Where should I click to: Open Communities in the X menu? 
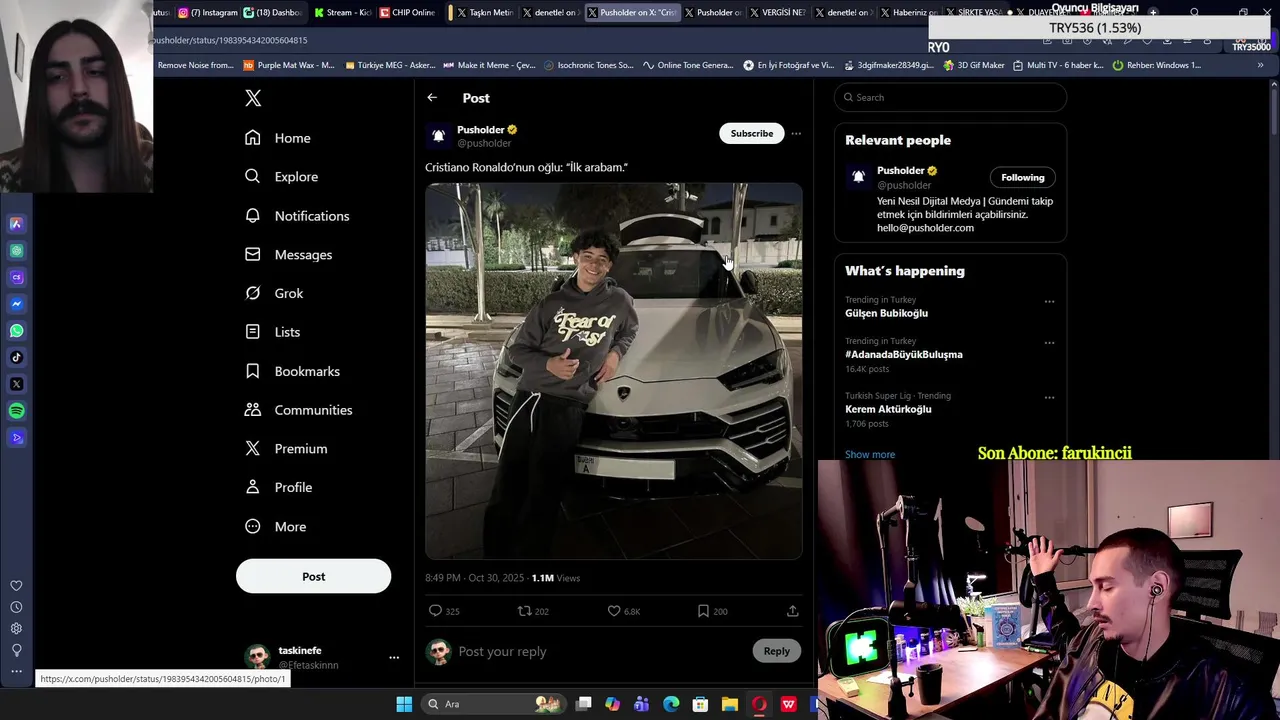[x=298, y=410]
